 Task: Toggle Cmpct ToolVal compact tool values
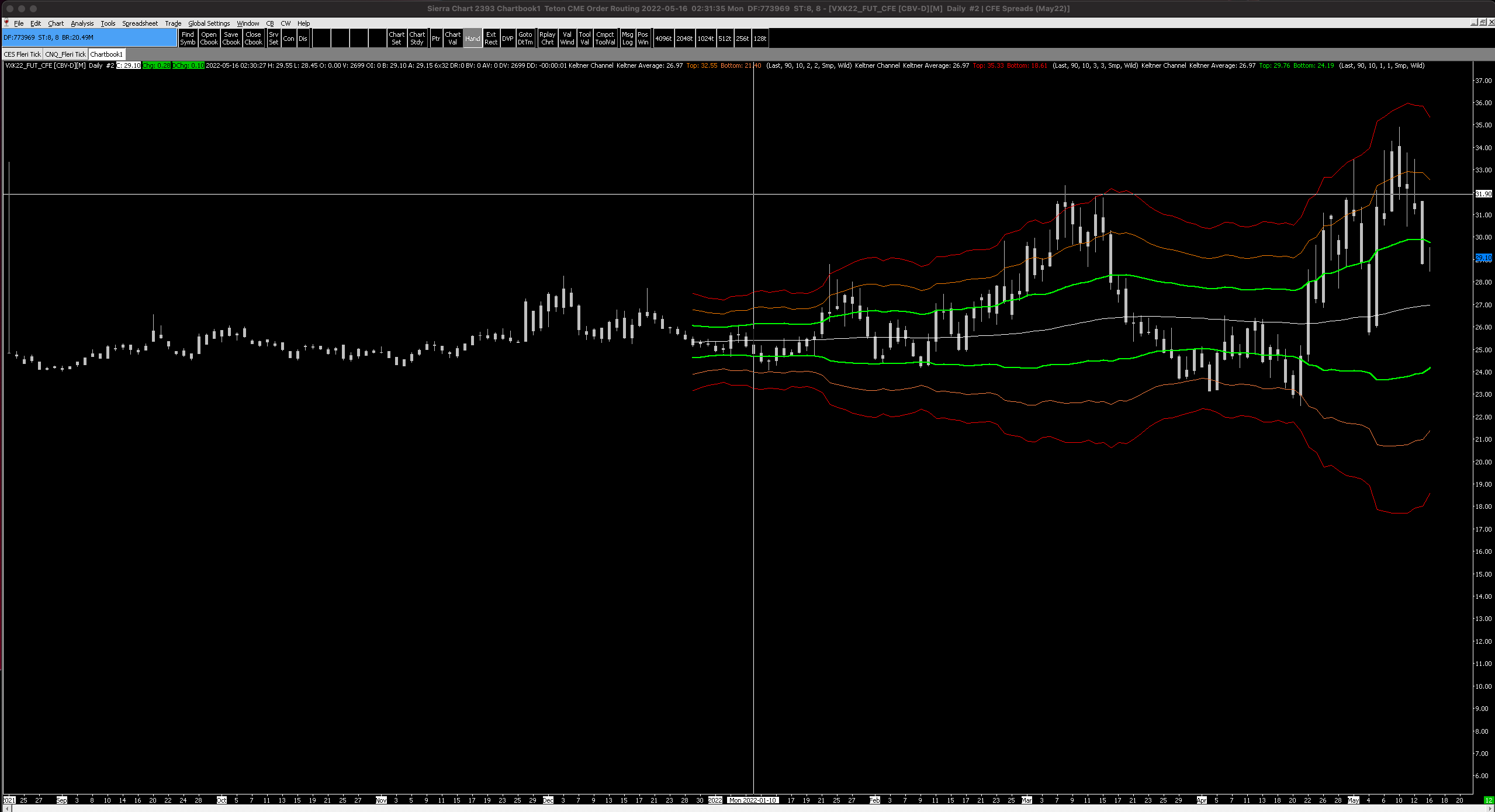[605, 39]
